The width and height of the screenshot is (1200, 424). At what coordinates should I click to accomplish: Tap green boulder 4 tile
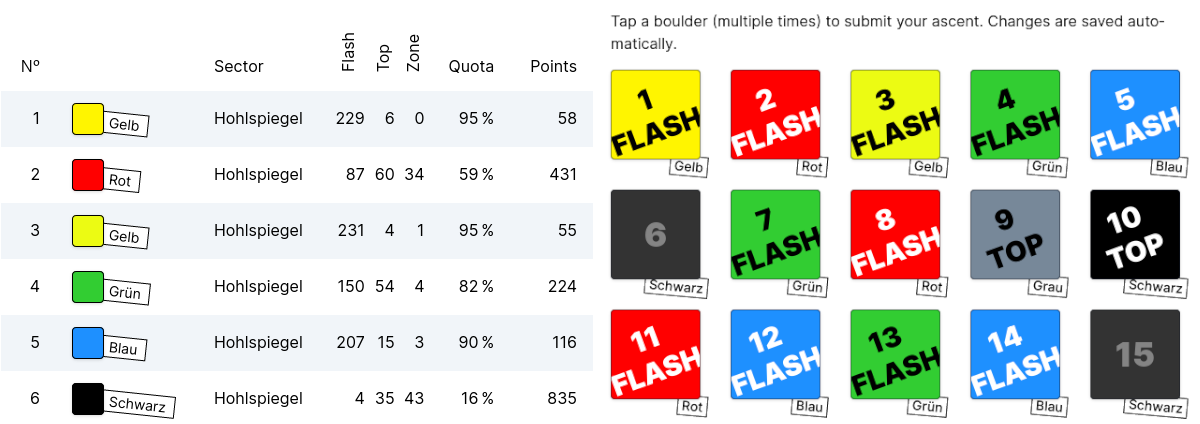(1015, 114)
